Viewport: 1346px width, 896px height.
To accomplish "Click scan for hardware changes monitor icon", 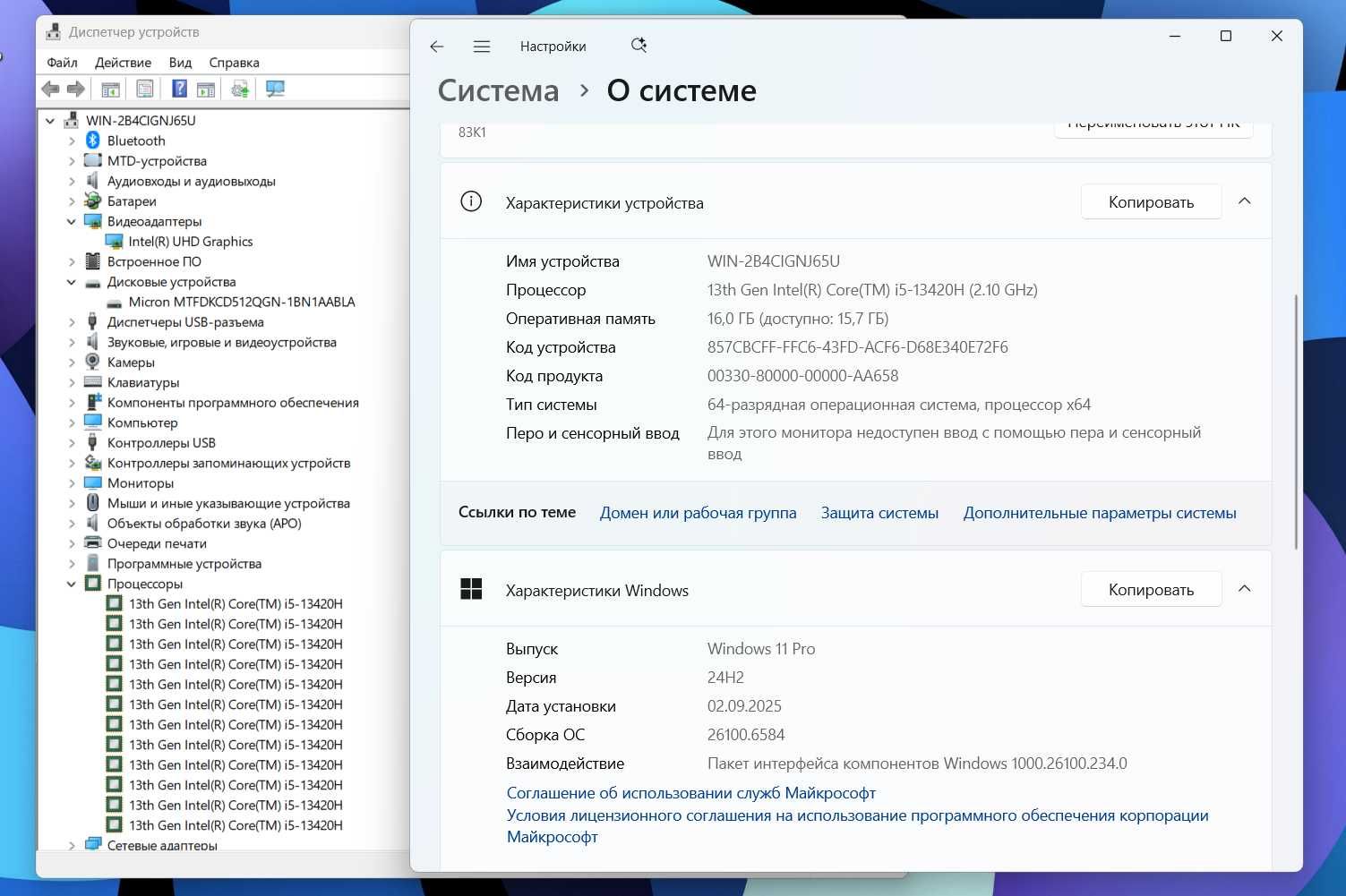I will click(x=275, y=89).
